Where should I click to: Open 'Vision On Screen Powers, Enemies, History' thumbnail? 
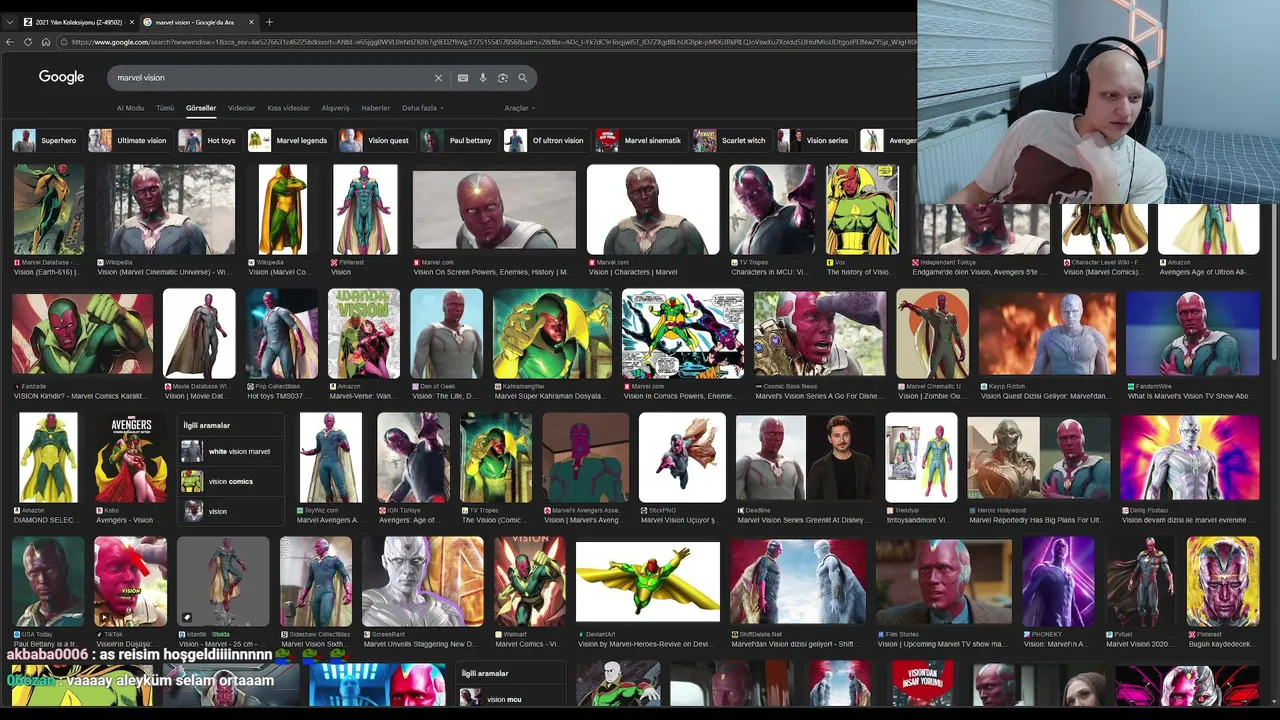click(x=494, y=210)
